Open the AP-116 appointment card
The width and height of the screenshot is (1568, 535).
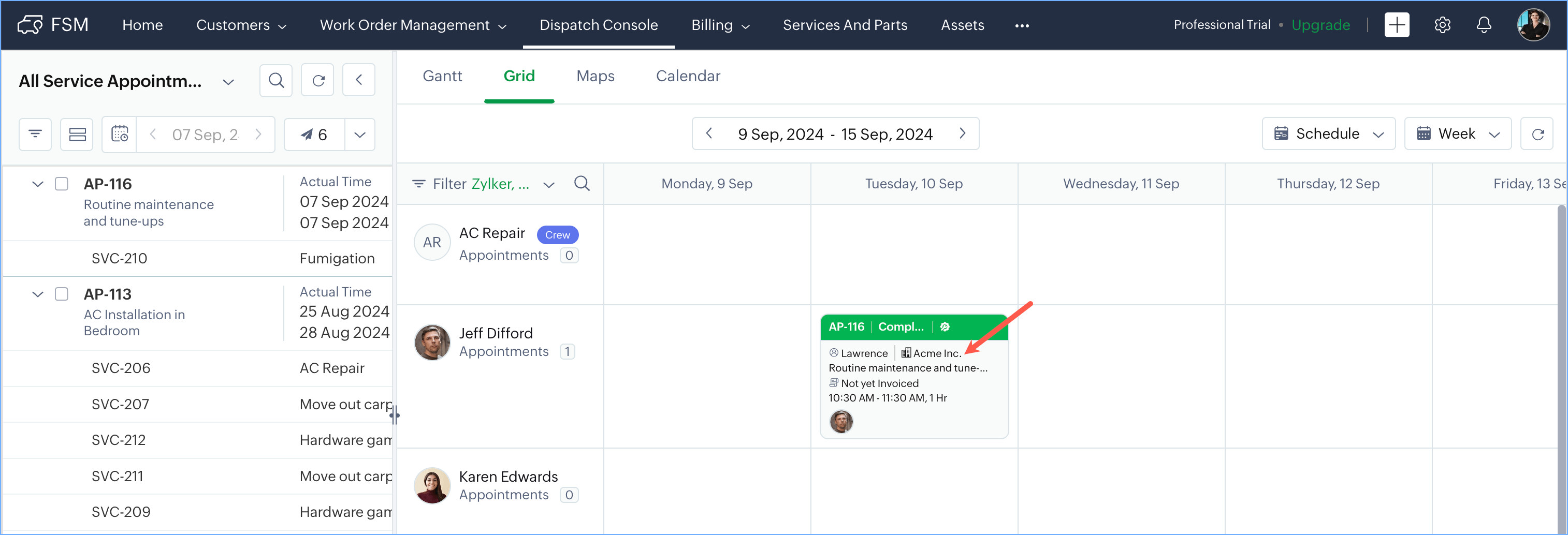click(x=913, y=376)
